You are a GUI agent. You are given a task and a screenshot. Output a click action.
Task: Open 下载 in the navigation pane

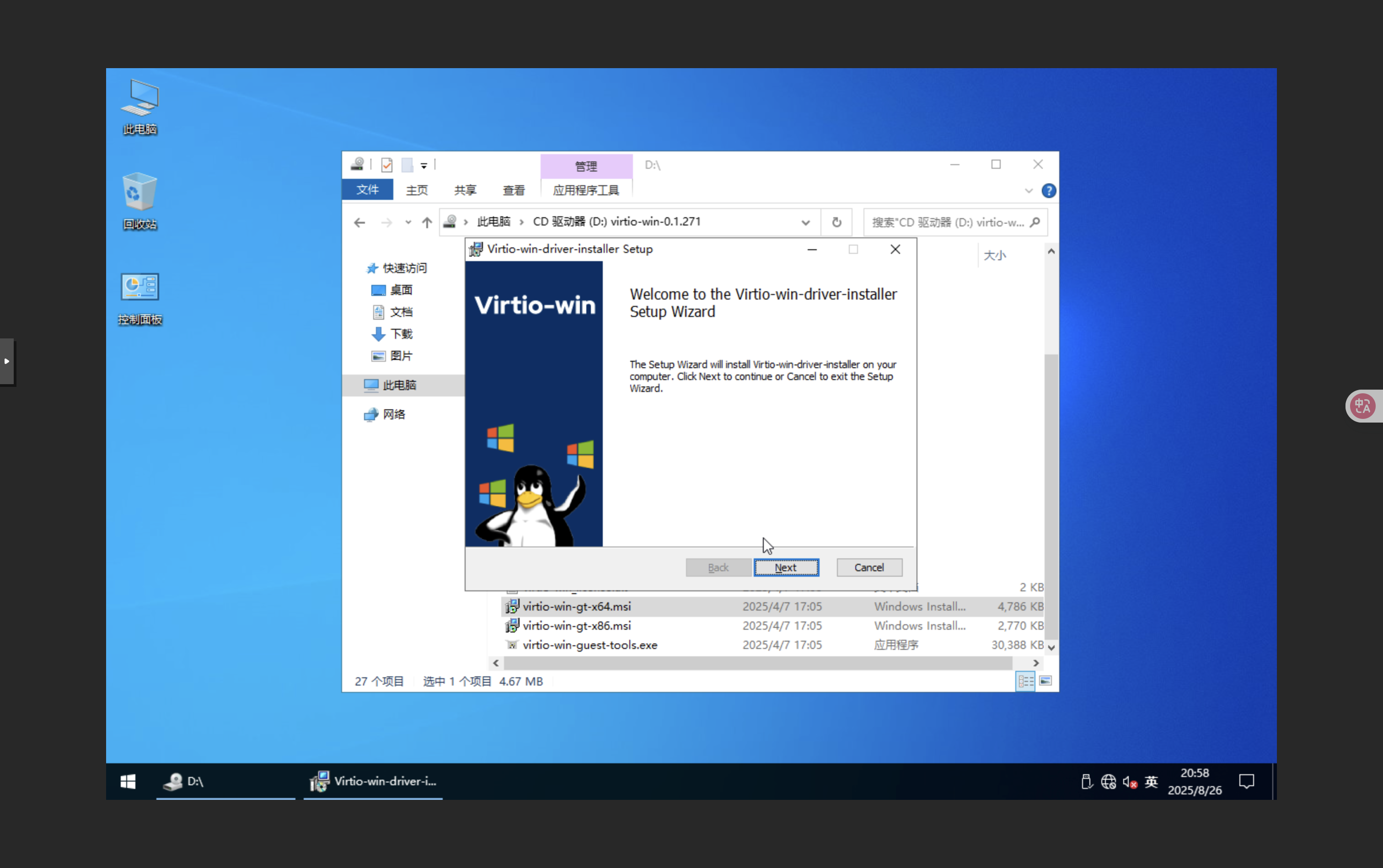(391, 333)
